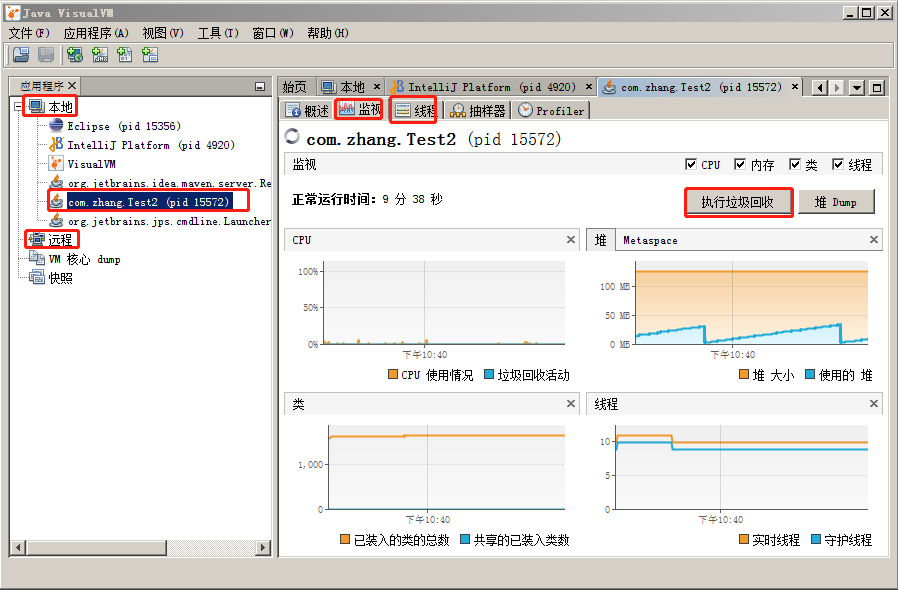Close the CPU chart panel
Screen dimensions: 898x590
click(571, 239)
